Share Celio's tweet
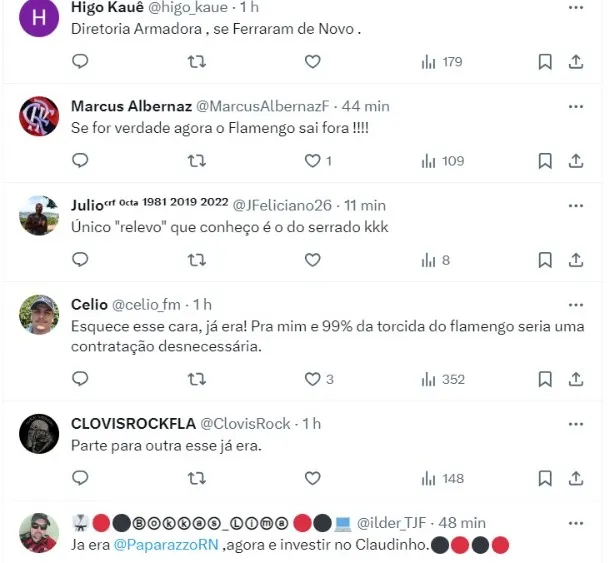This screenshot has width=611, height=563. point(576,379)
